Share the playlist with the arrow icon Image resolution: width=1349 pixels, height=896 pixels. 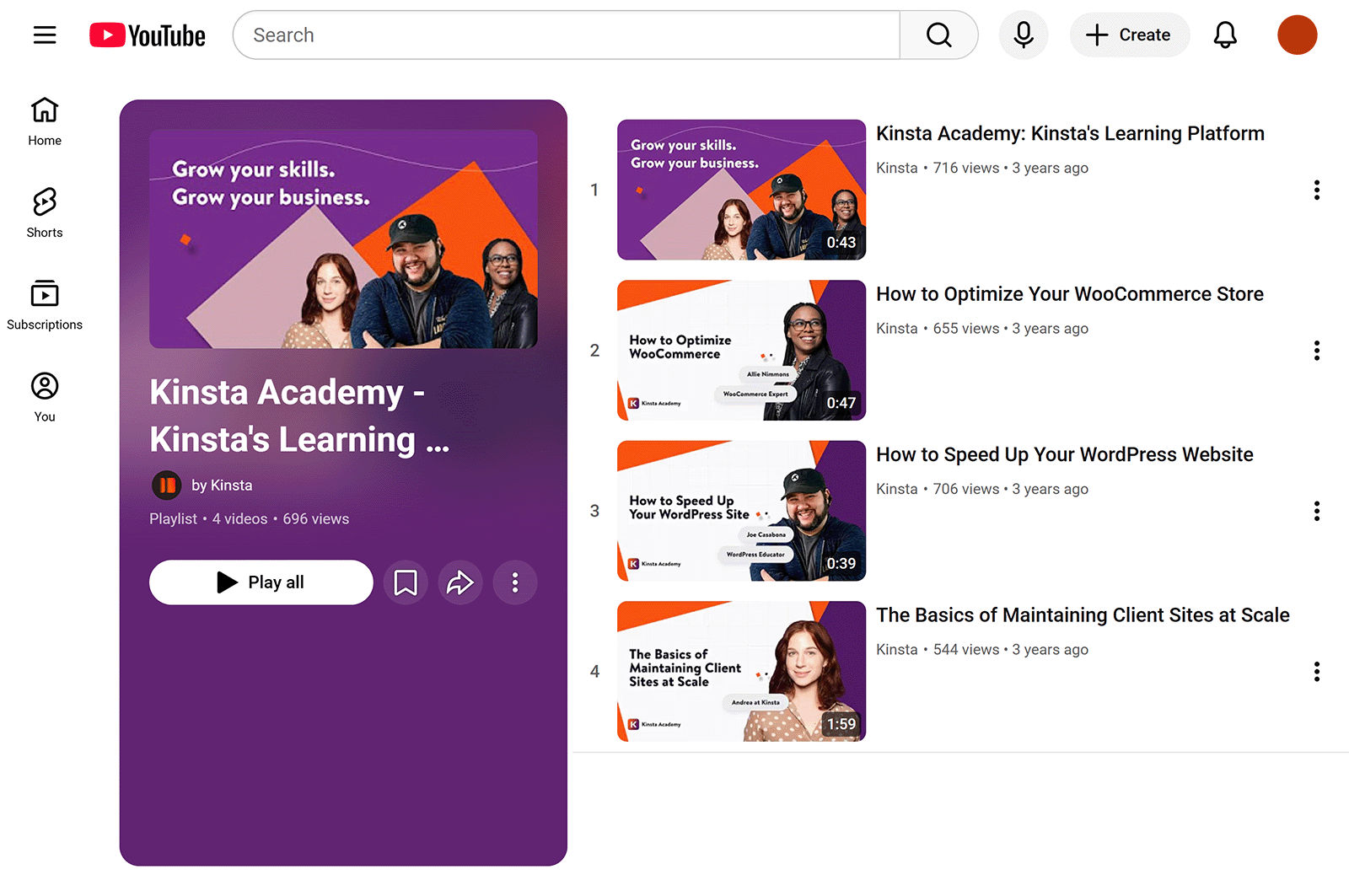click(x=460, y=582)
